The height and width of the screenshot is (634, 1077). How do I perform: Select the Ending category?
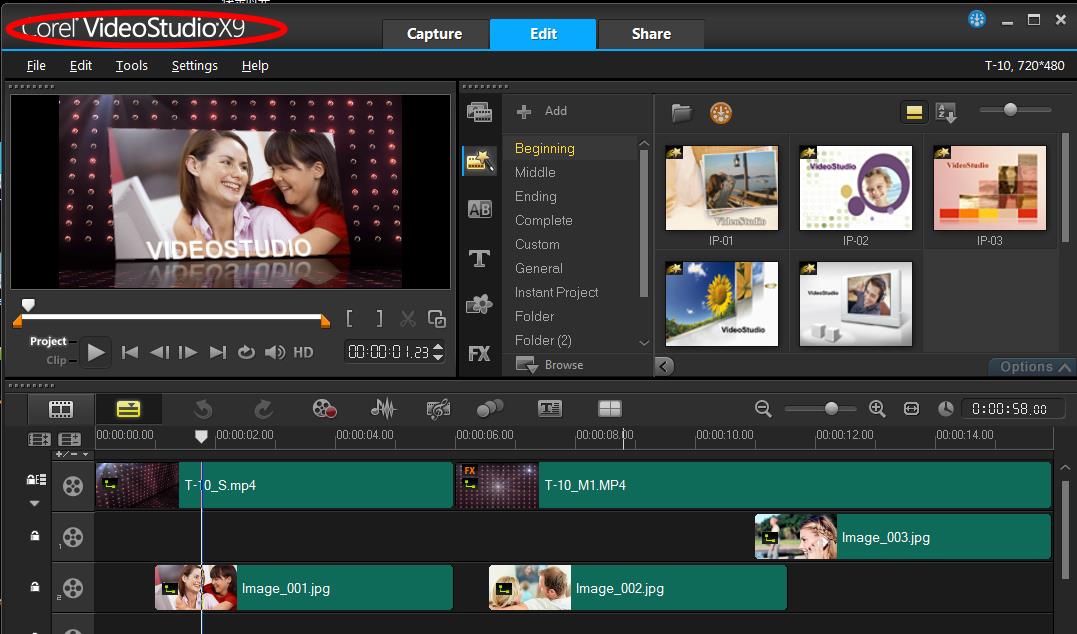[x=536, y=196]
